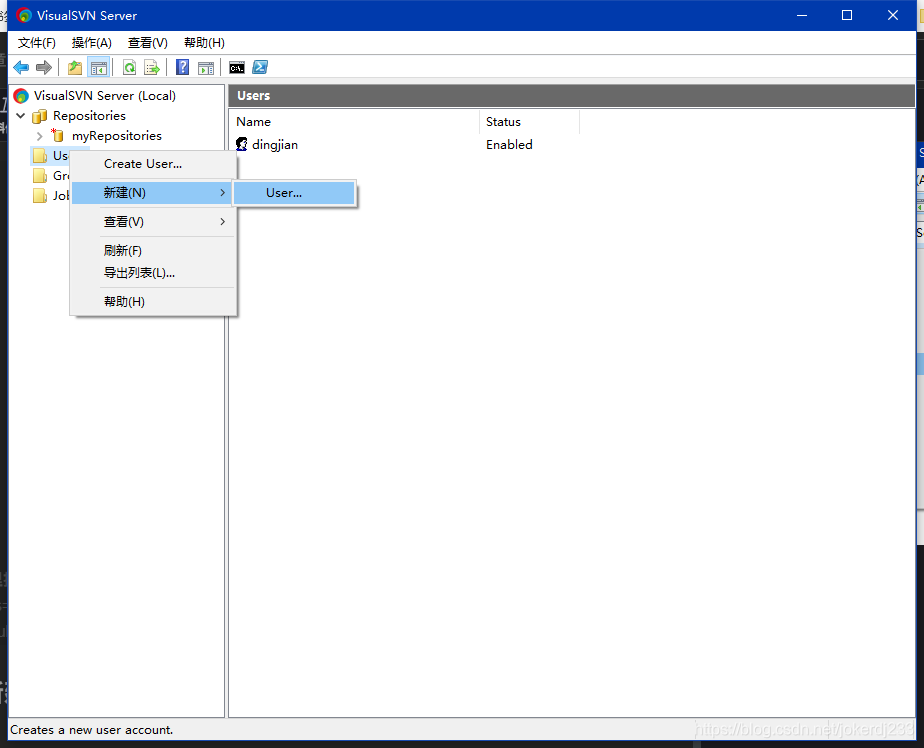924x748 pixels.
Task: Click the VisualSVN logo in title bar
Action: point(24,15)
